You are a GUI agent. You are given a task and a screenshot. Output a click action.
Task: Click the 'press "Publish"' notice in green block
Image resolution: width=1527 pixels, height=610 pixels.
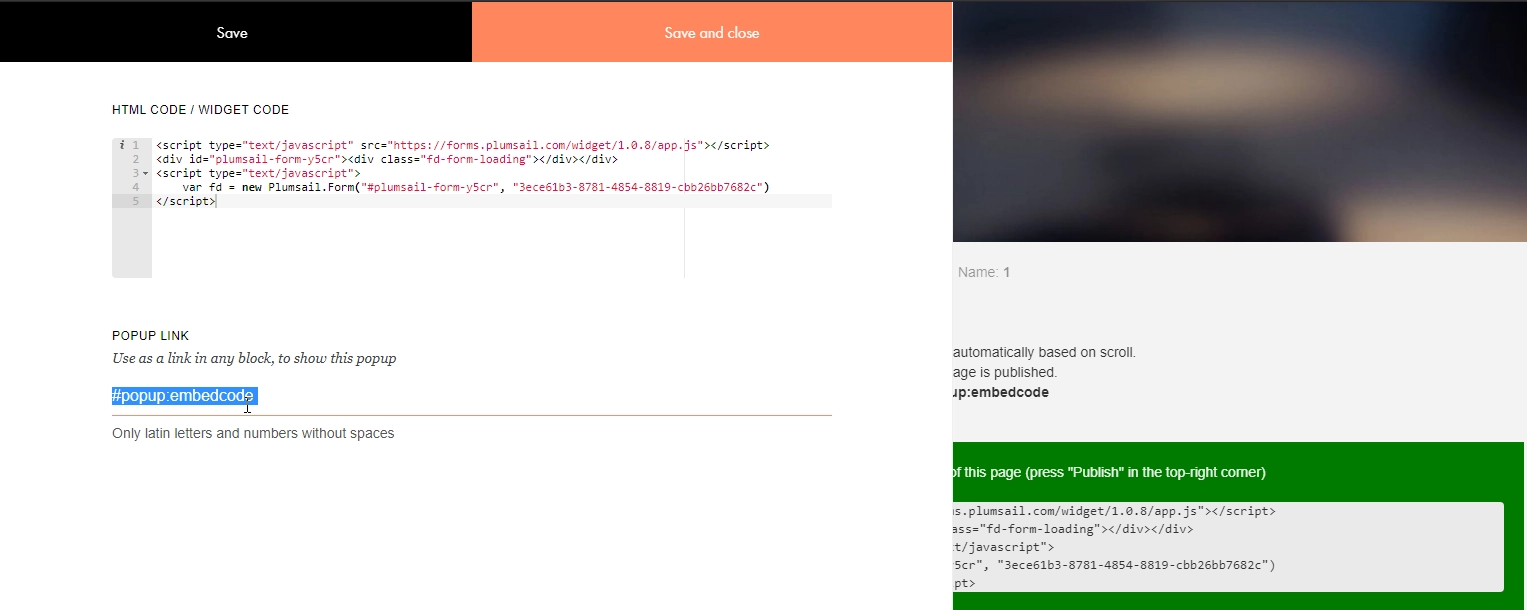[1110, 472]
